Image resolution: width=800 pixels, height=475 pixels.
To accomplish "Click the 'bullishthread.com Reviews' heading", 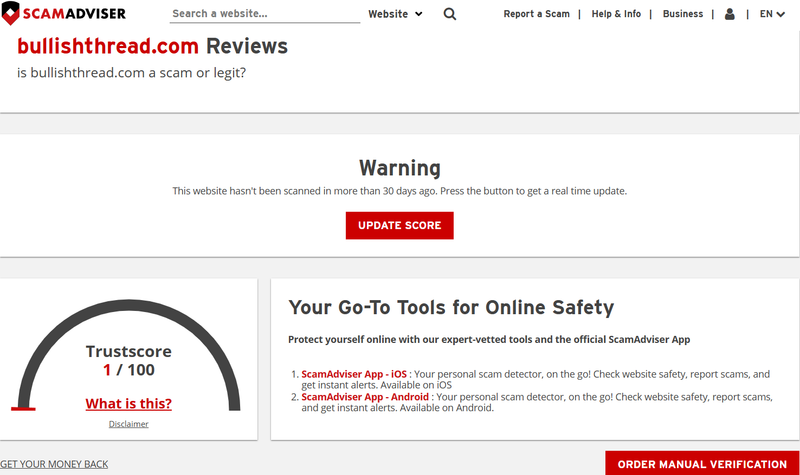I will pos(152,46).
